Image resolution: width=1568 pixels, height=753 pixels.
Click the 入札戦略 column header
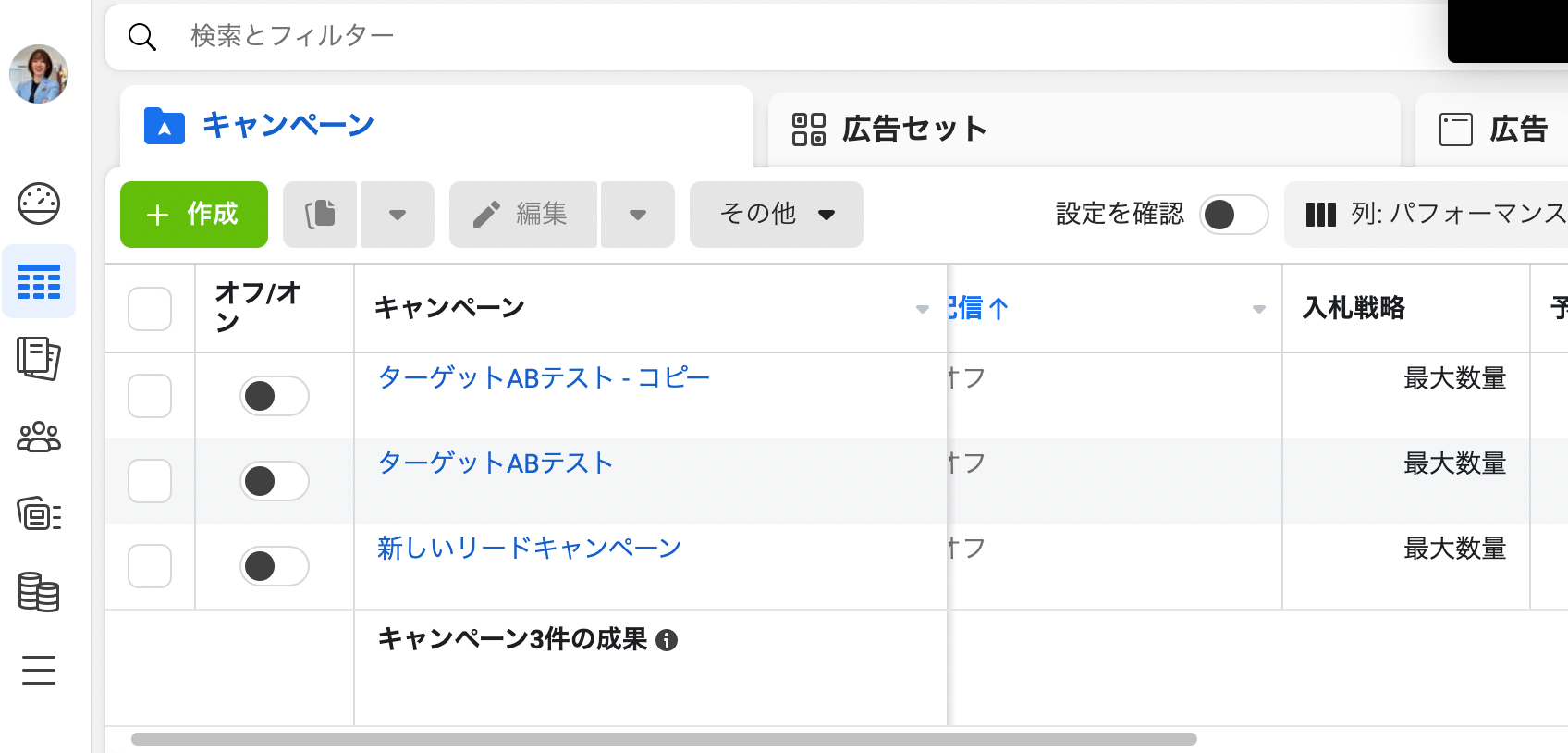pos(1354,308)
